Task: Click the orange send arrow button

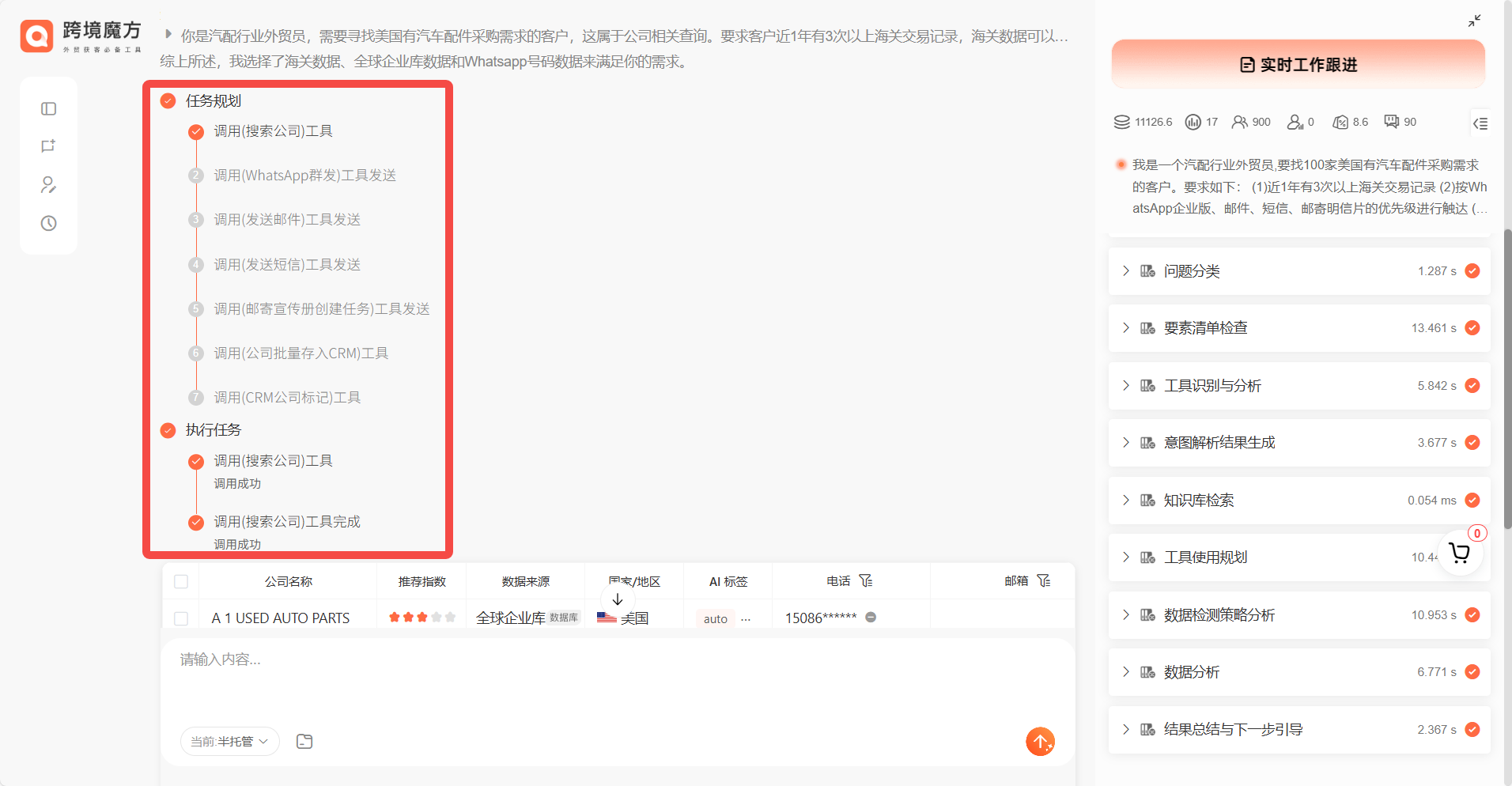Action: coord(1040,742)
